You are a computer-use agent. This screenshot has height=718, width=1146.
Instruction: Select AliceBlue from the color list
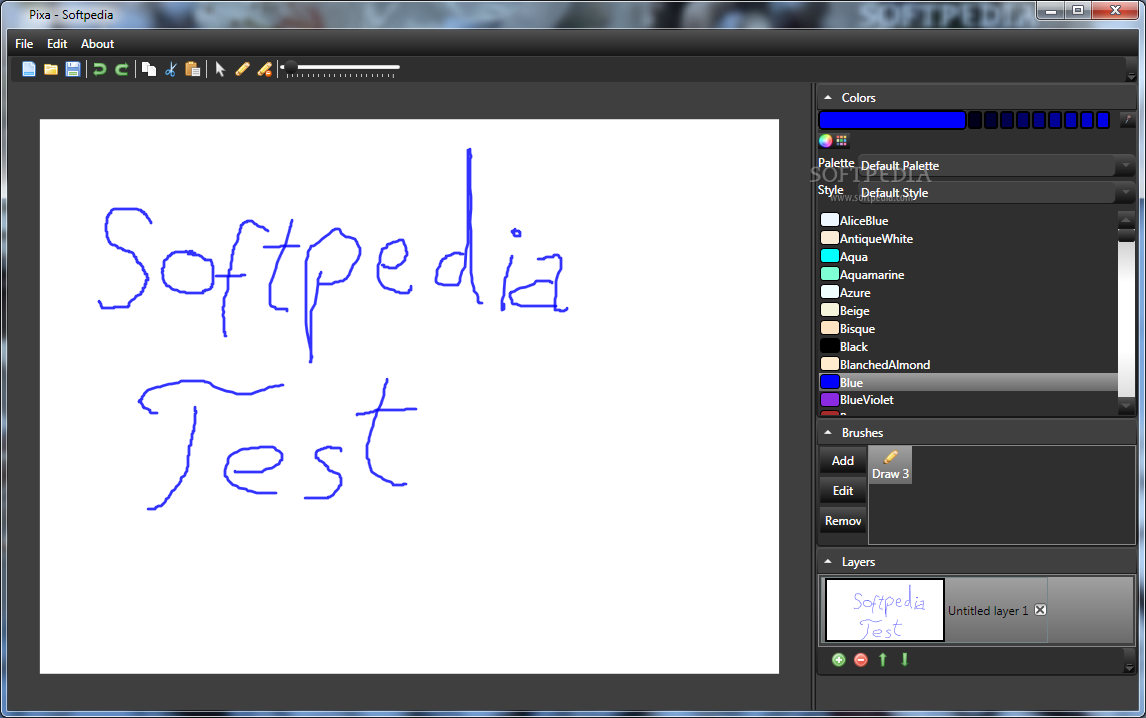coord(968,220)
